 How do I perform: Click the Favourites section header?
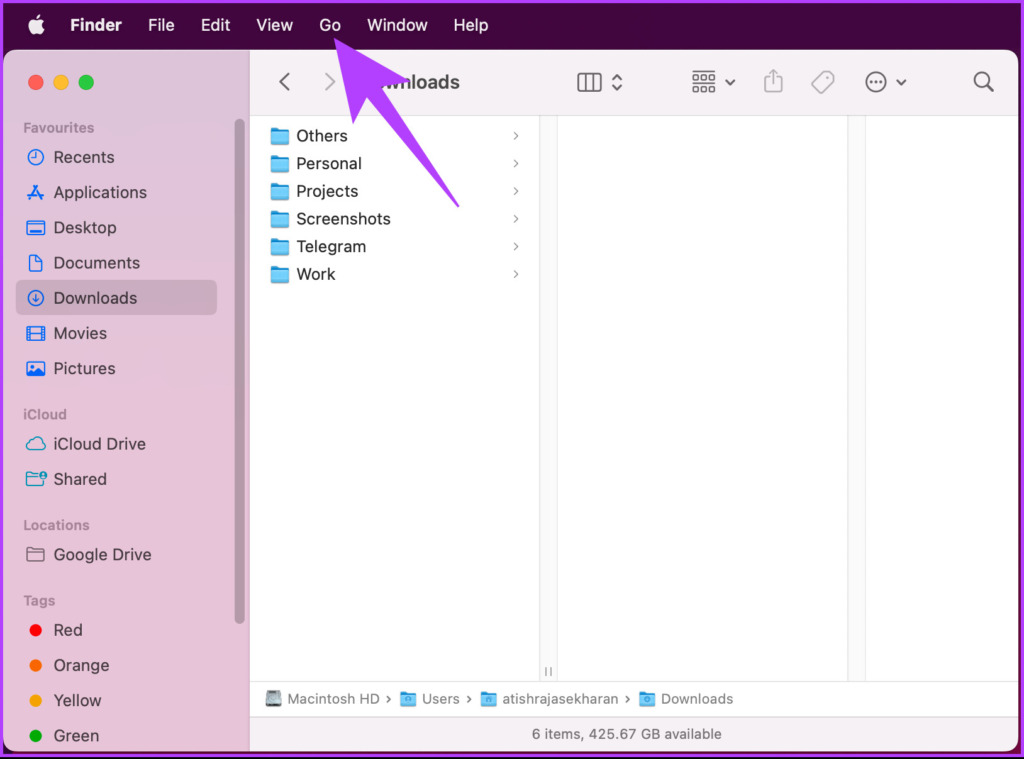tap(59, 128)
